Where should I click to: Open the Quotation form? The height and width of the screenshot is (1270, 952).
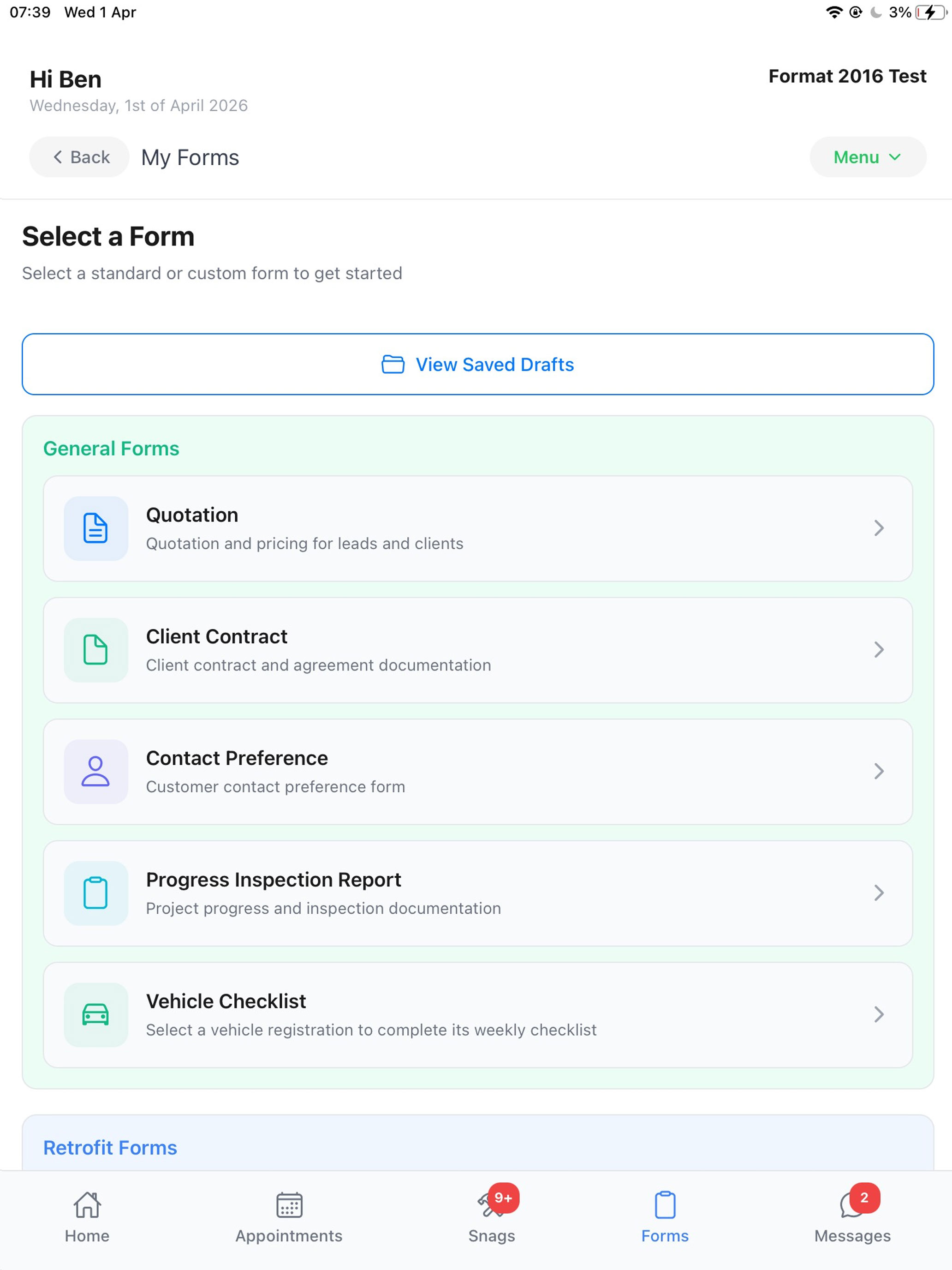[x=477, y=528]
